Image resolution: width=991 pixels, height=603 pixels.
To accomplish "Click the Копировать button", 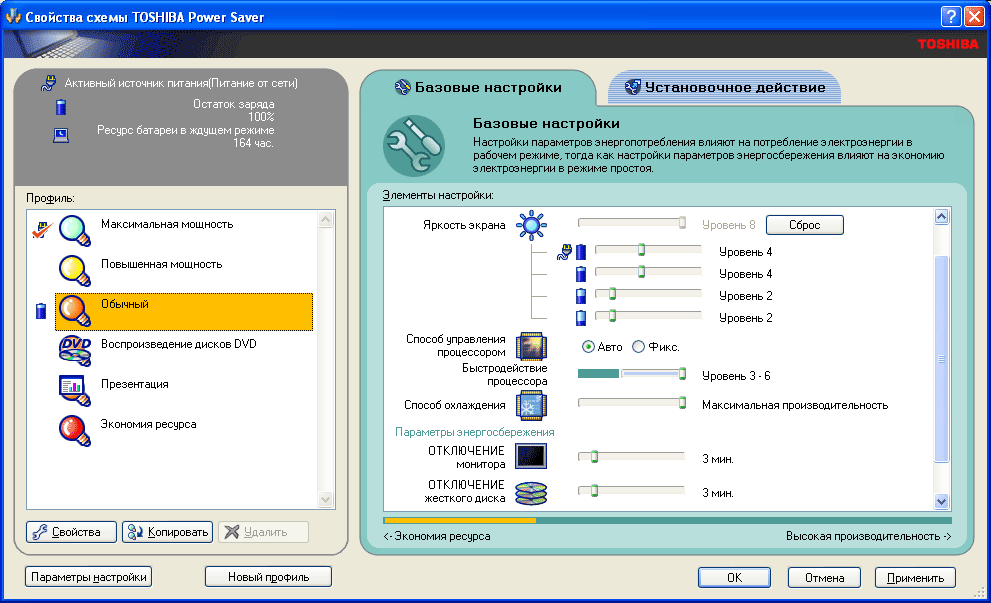I will tap(167, 532).
